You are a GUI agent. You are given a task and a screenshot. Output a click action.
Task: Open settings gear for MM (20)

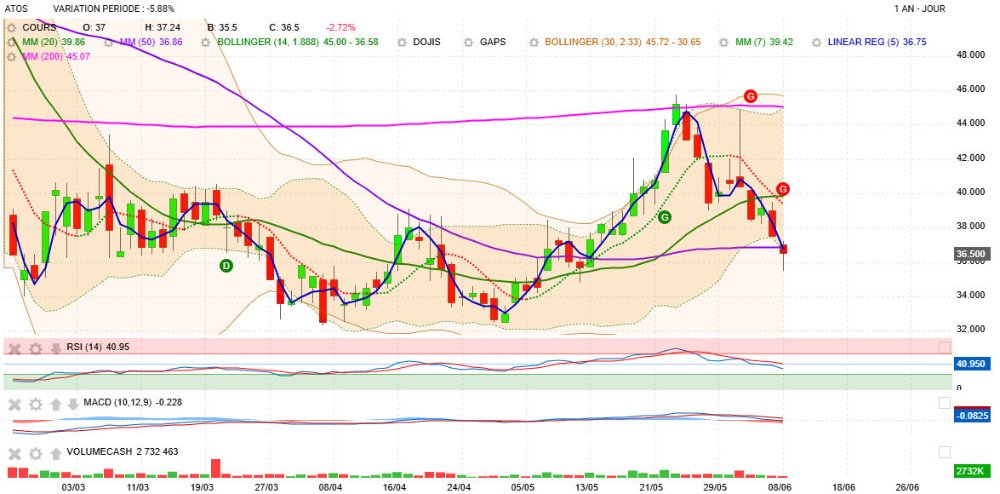[11, 42]
